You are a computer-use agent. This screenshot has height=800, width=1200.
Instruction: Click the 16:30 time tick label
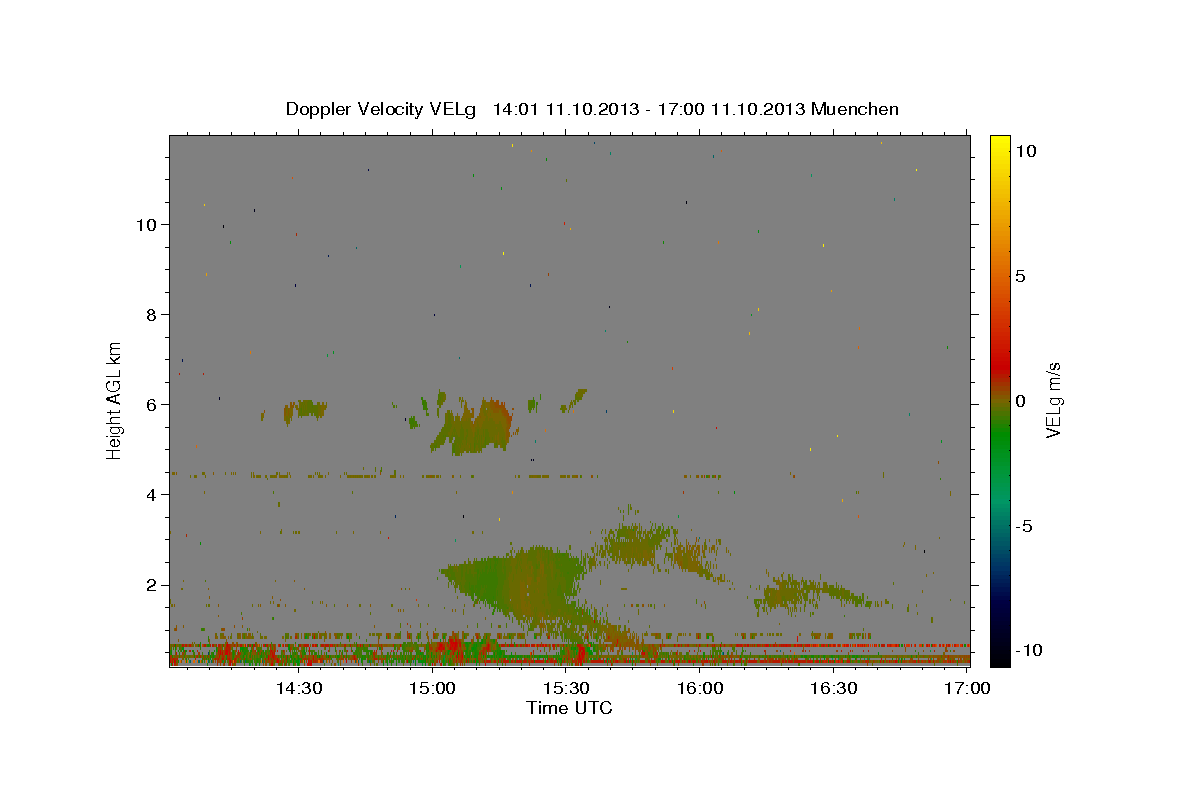[834, 689]
